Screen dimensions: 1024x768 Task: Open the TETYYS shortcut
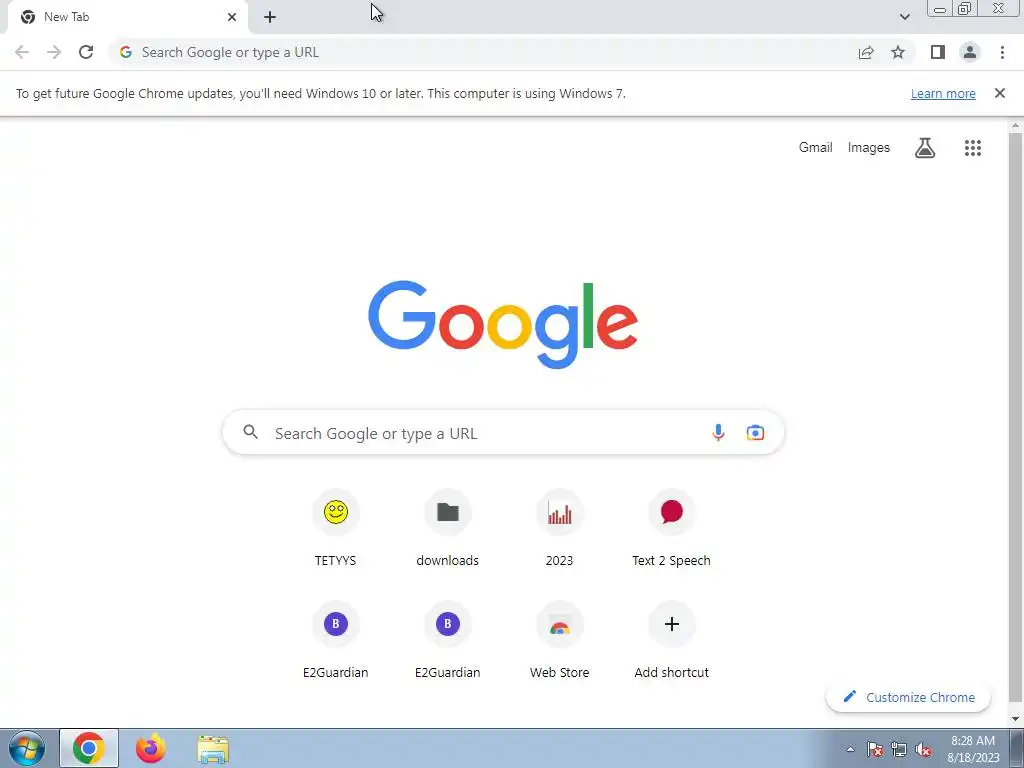click(x=336, y=528)
